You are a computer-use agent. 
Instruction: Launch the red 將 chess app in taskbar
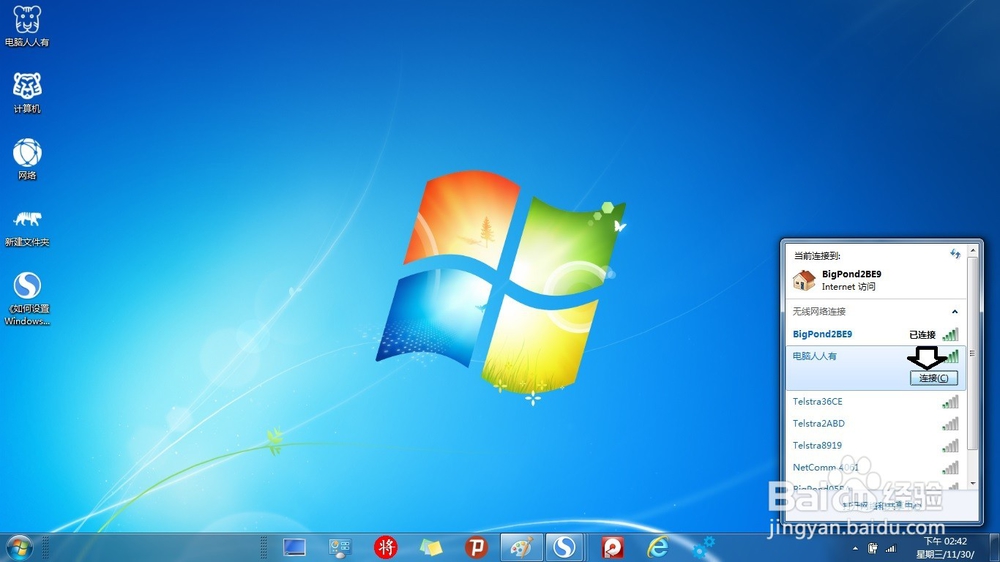[385, 547]
